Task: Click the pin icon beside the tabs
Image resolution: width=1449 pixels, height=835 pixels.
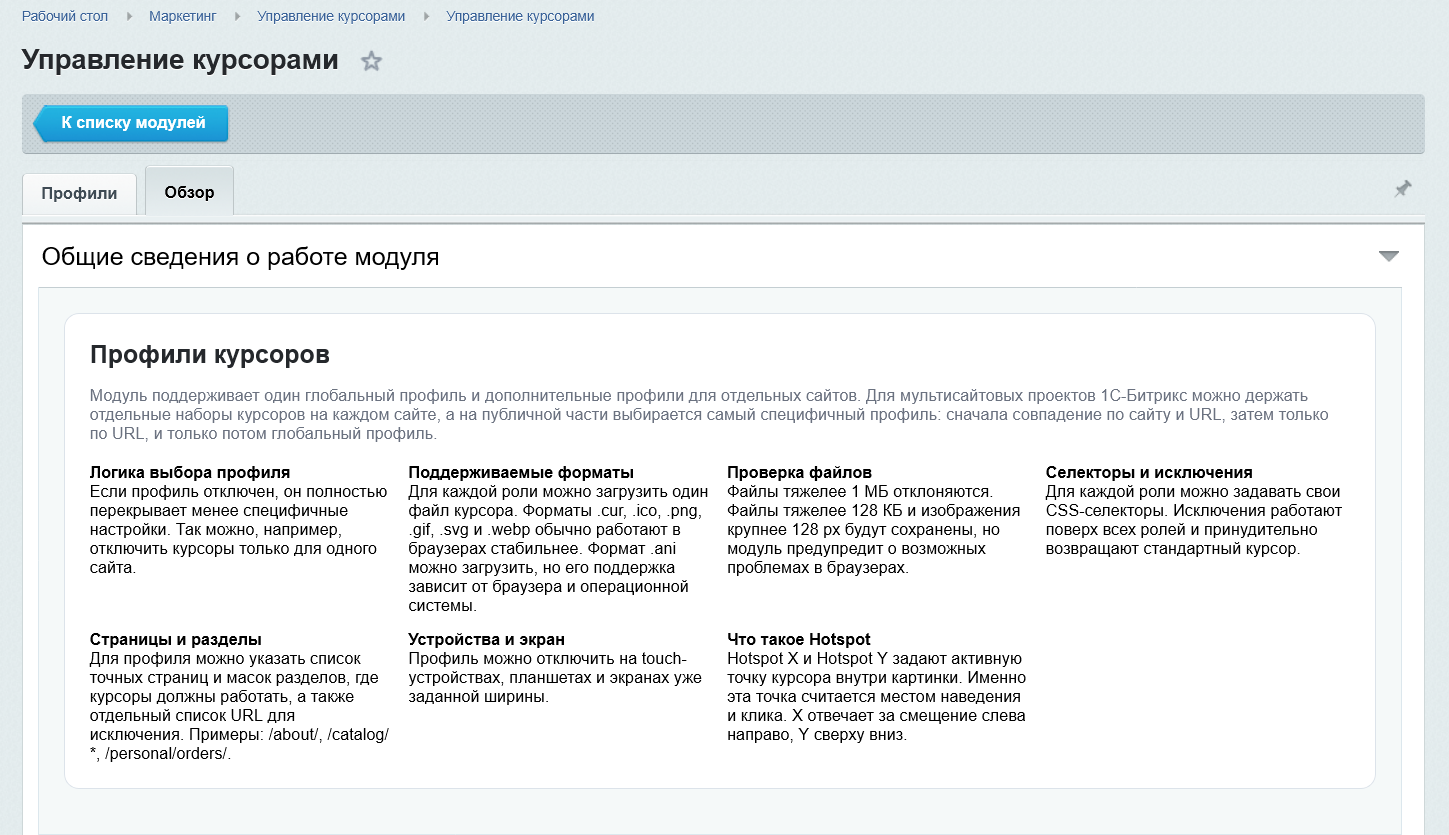Action: (x=1403, y=188)
